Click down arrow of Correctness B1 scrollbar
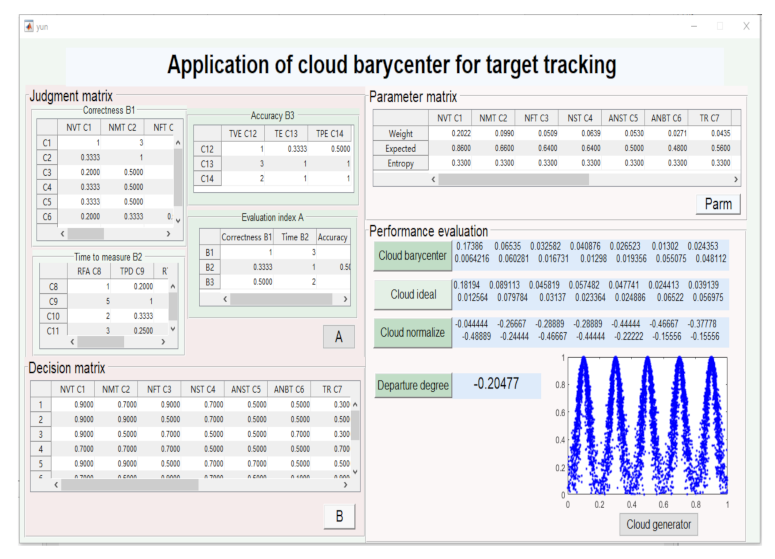The width and height of the screenshot is (775, 559). [x=178, y=220]
